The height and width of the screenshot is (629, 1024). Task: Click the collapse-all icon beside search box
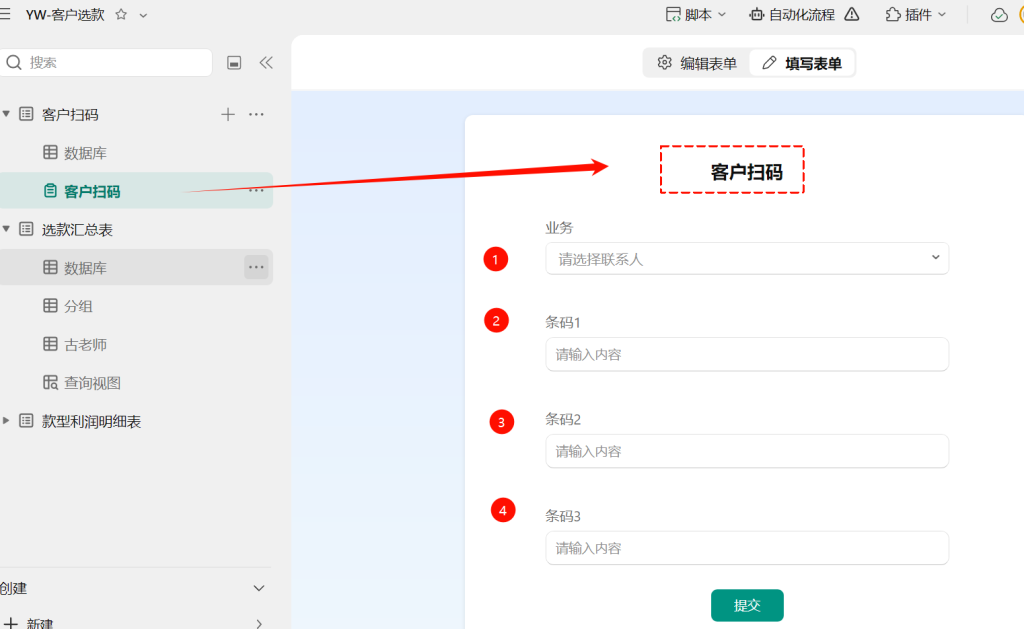pyautogui.click(x=234, y=63)
